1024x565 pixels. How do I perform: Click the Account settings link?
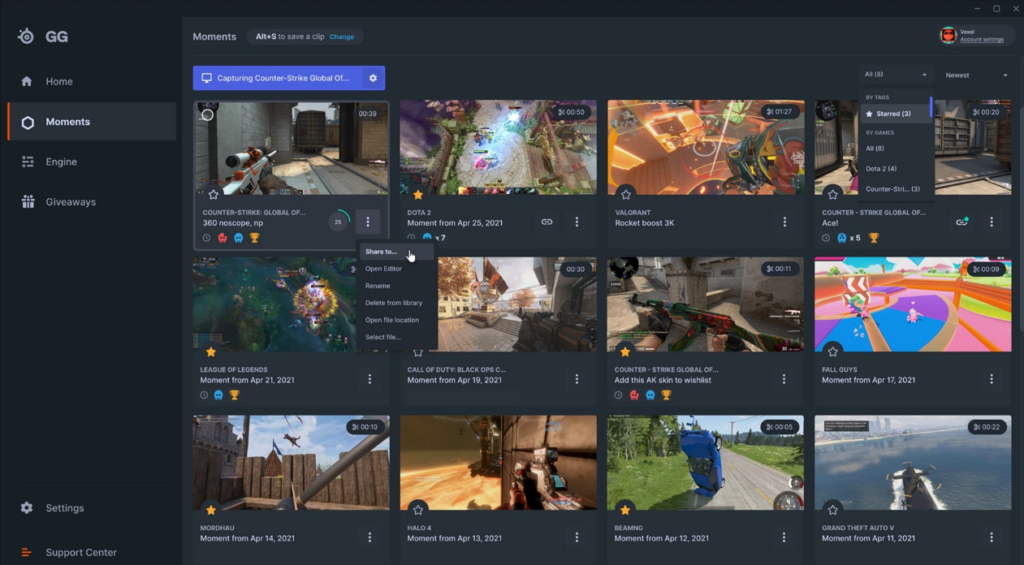point(981,40)
